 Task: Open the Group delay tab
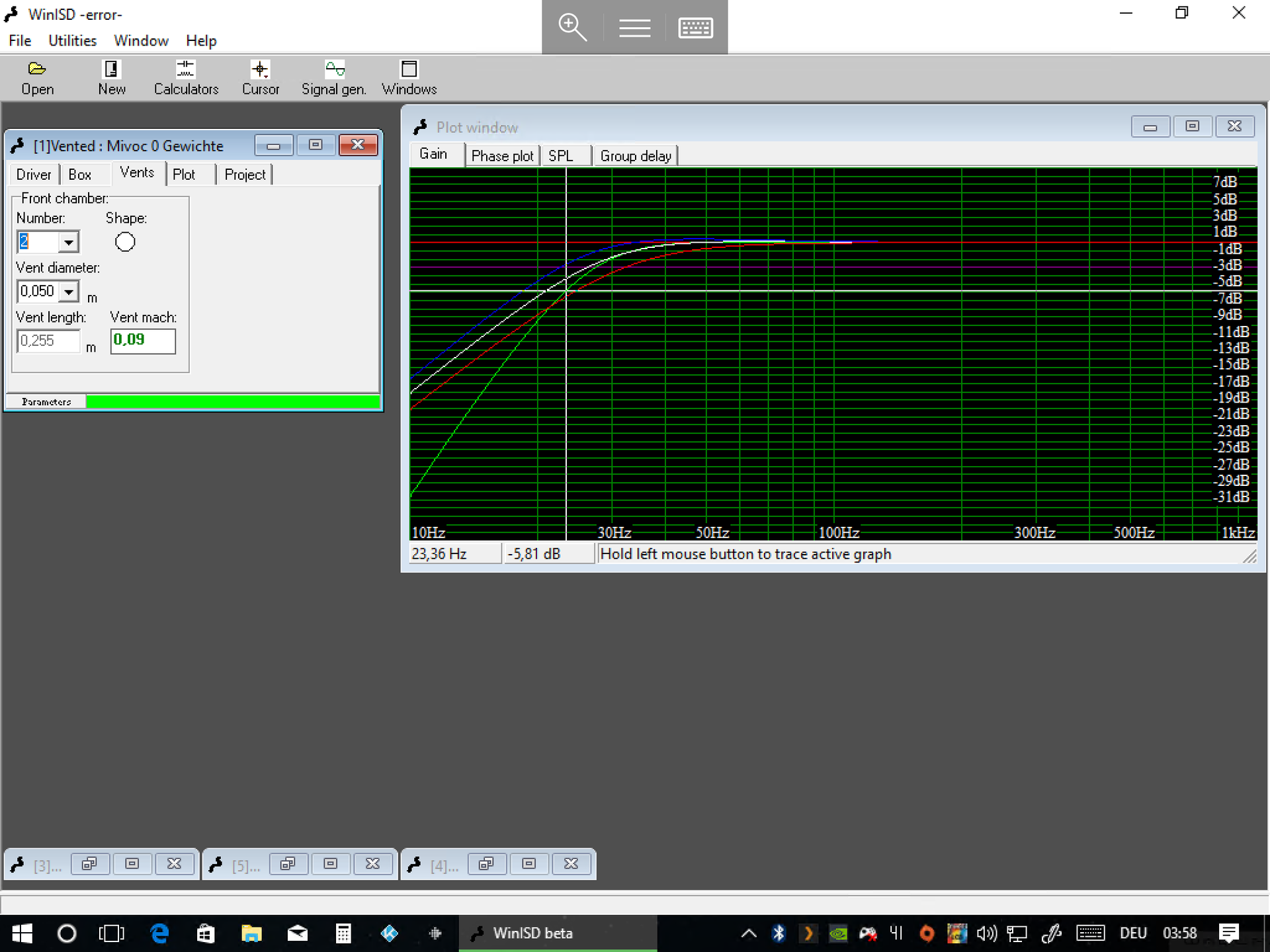click(635, 156)
